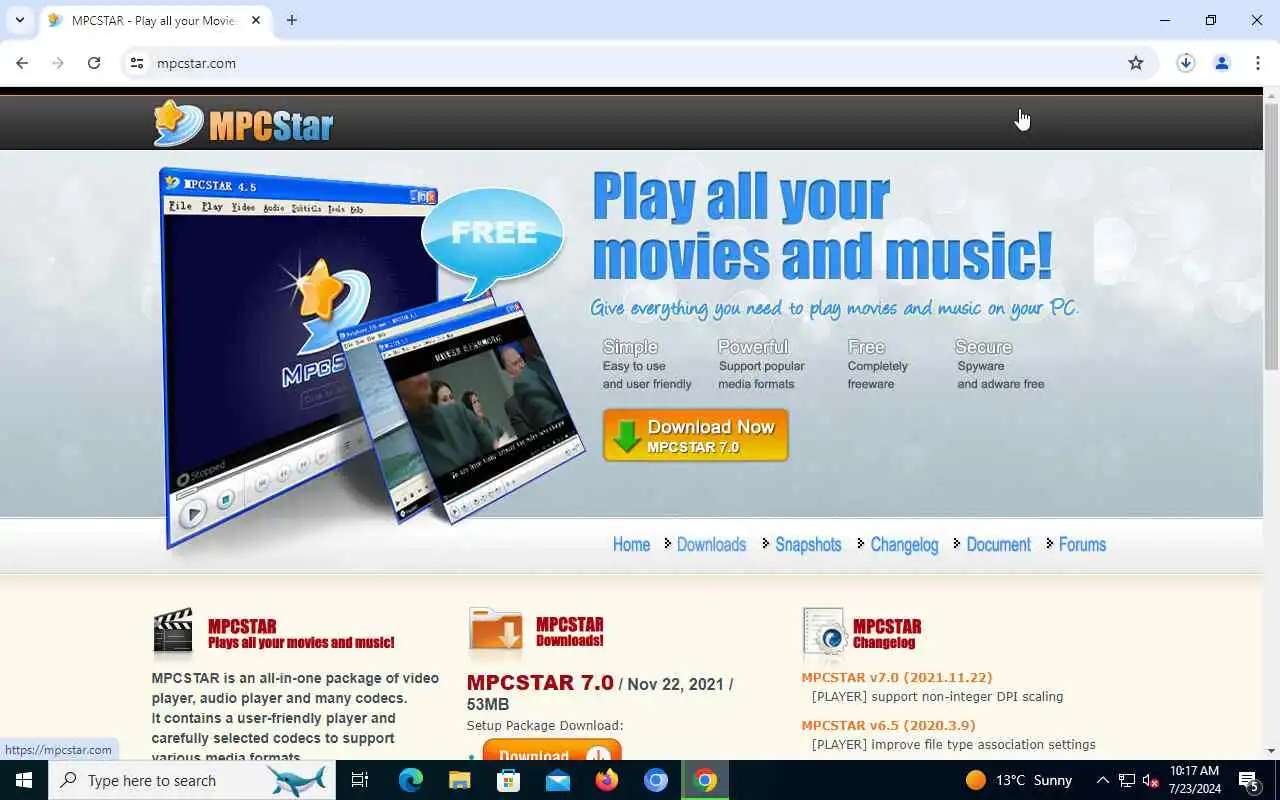Reload the mpcstar.com page

pyautogui.click(x=94, y=63)
